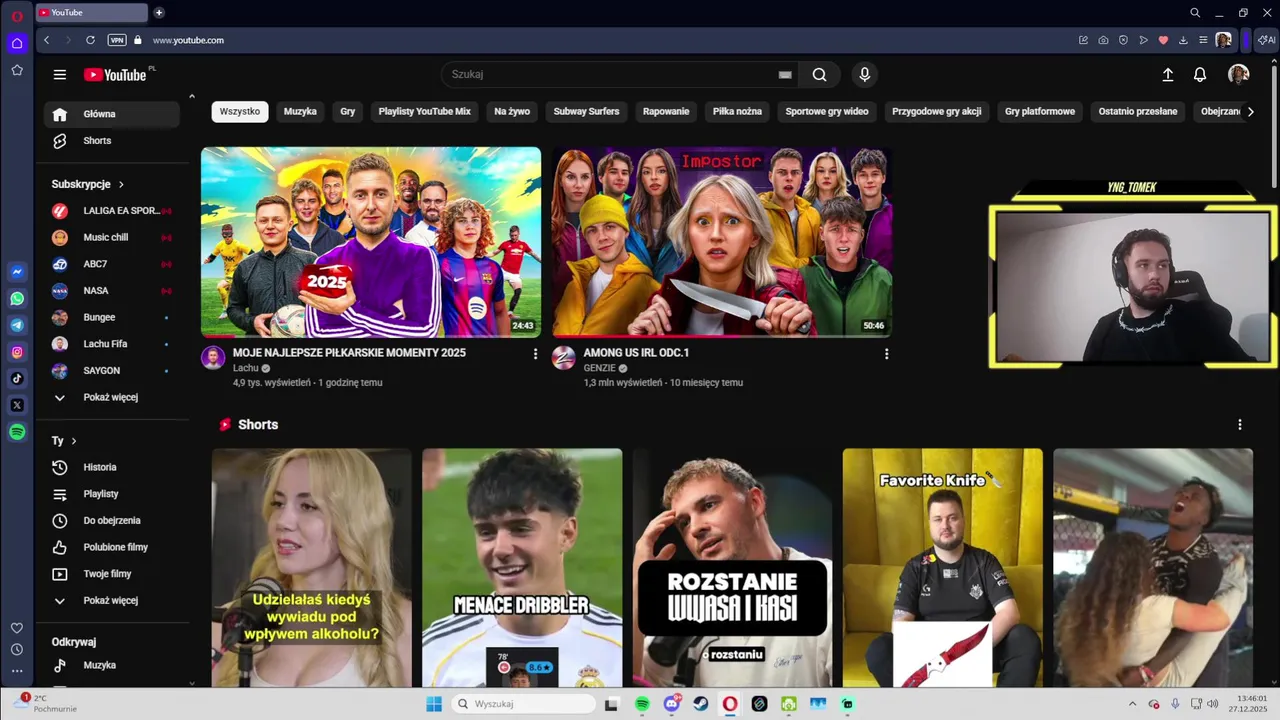Screen dimensions: 1280x720
Task: Click the ad blocker shield icon
Action: 1123,40
